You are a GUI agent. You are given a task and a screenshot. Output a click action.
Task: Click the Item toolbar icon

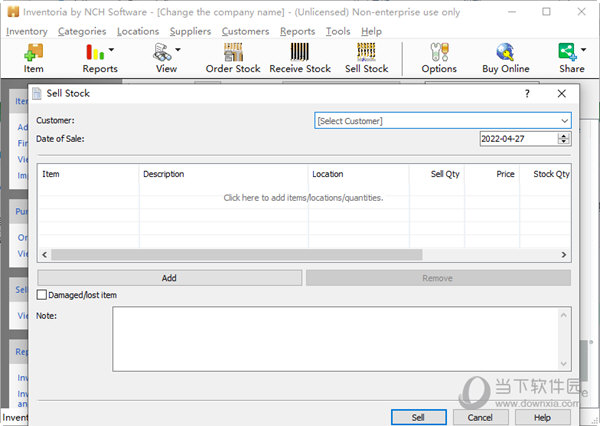[34, 52]
